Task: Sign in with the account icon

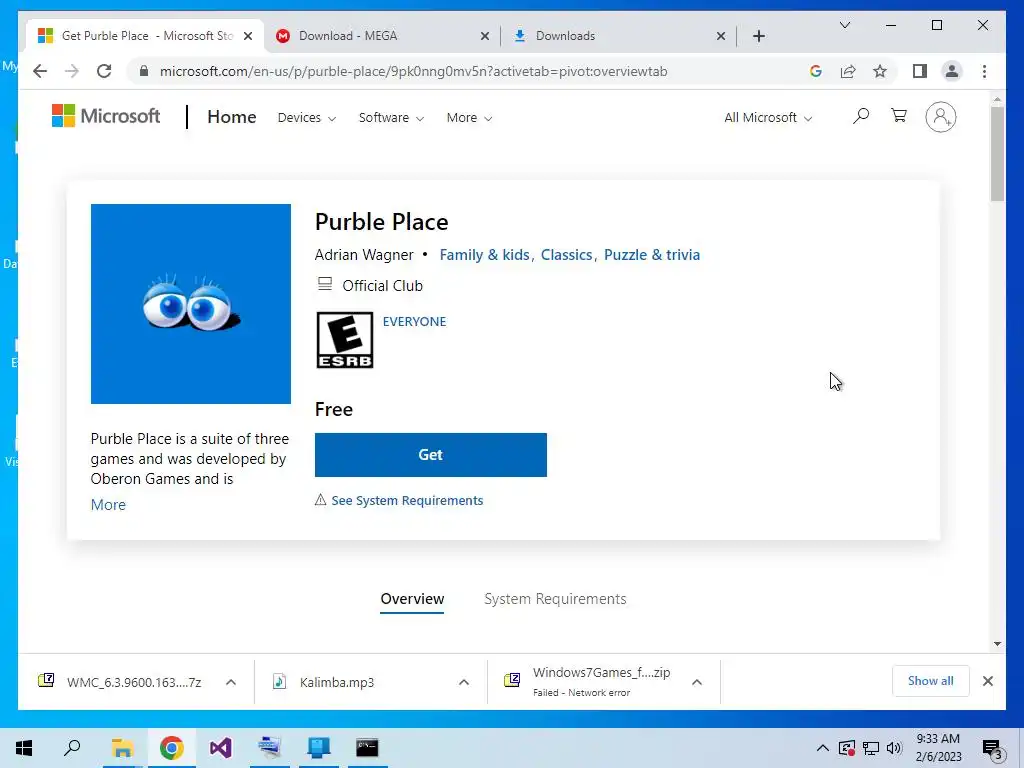Action: point(940,117)
